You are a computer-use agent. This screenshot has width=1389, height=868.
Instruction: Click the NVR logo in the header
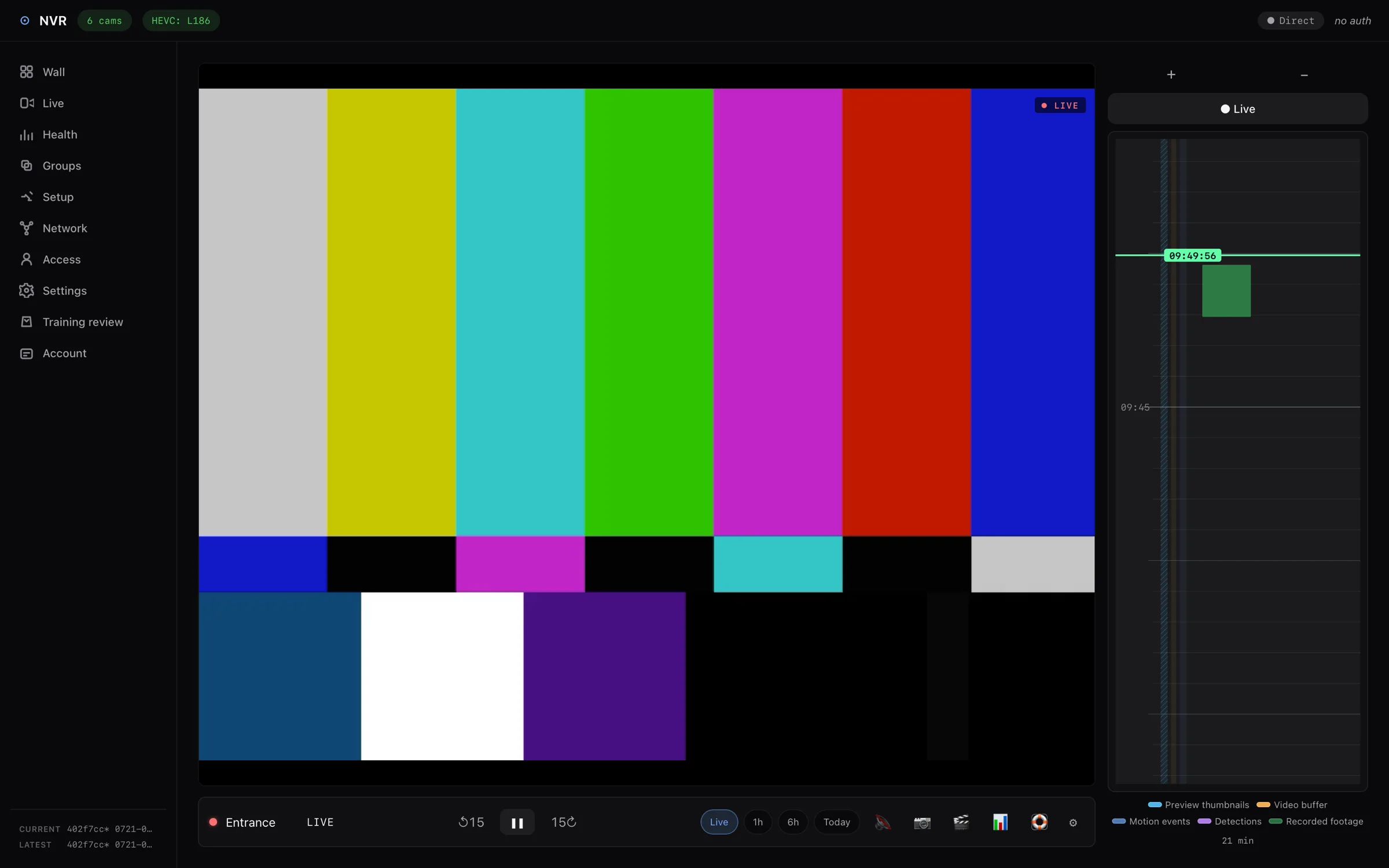[x=43, y=21]
